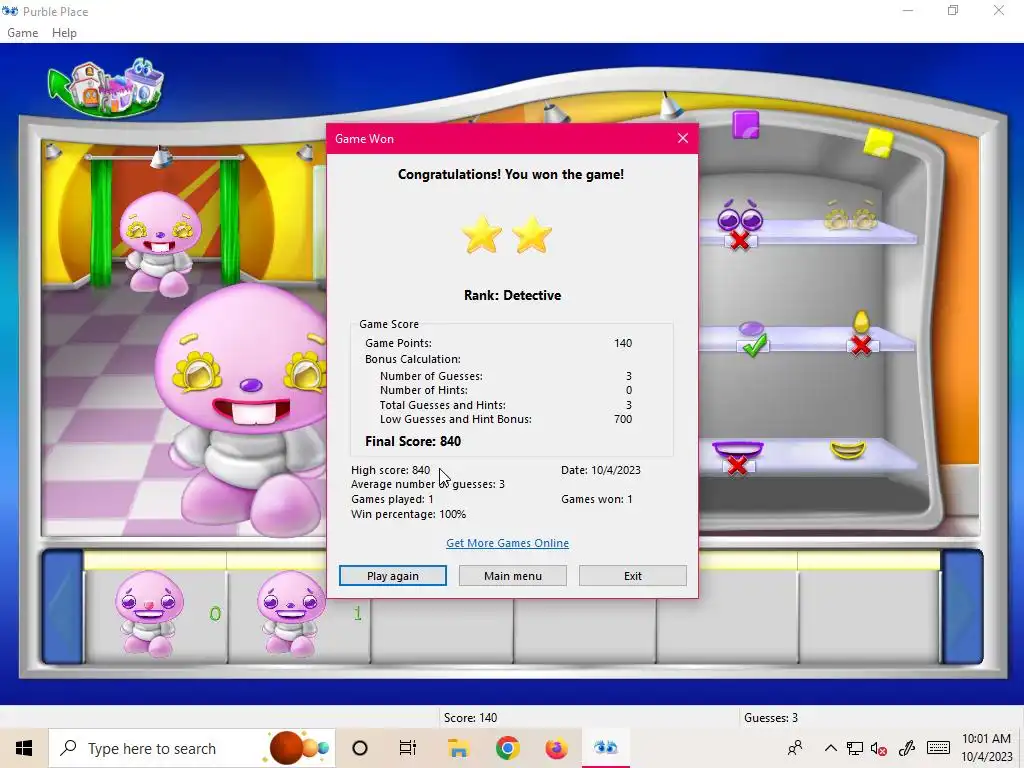
Task: Click the Guesses: 3 status bar entry
Action: click(771, 717)
